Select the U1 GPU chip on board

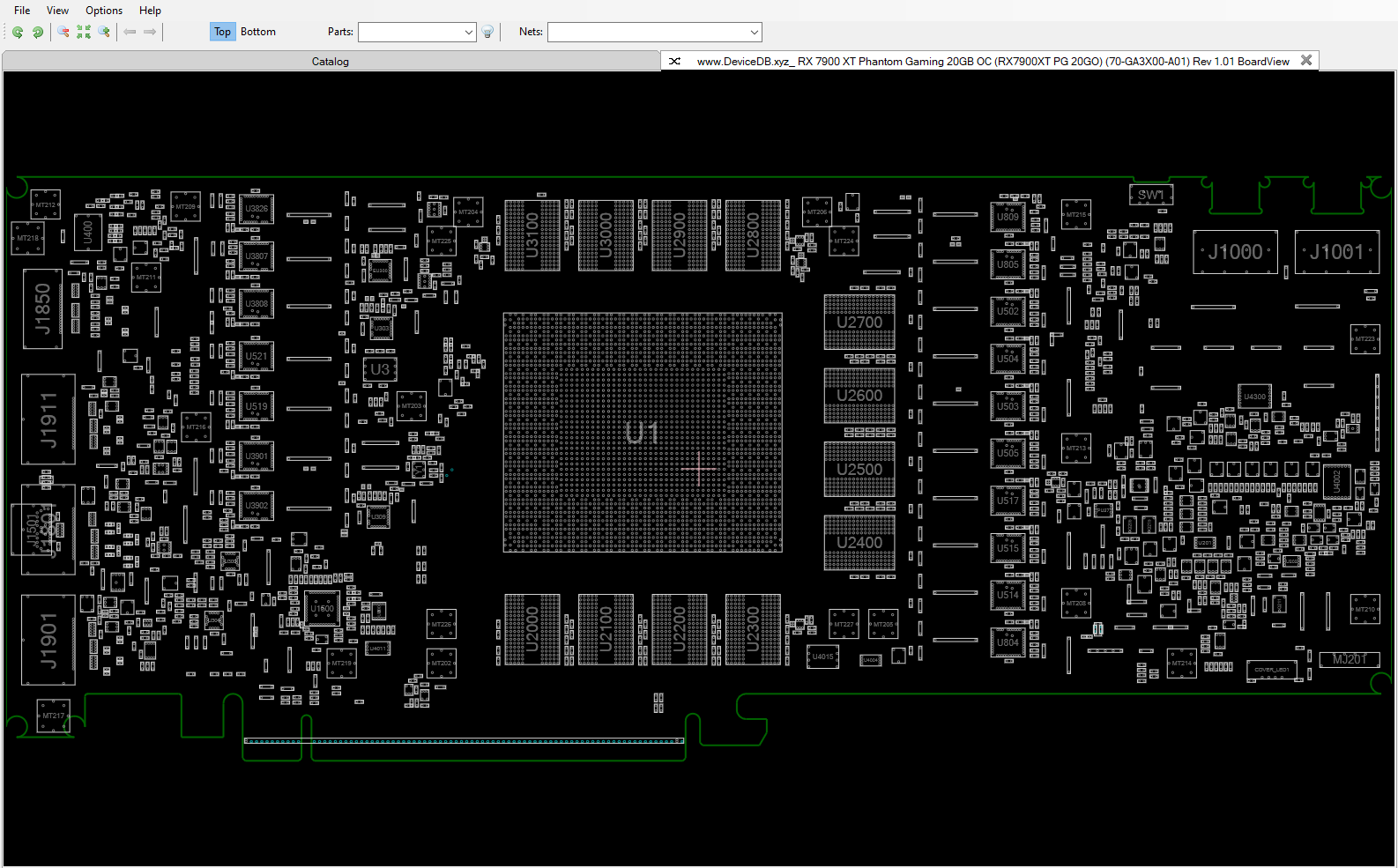click(642, 432)
